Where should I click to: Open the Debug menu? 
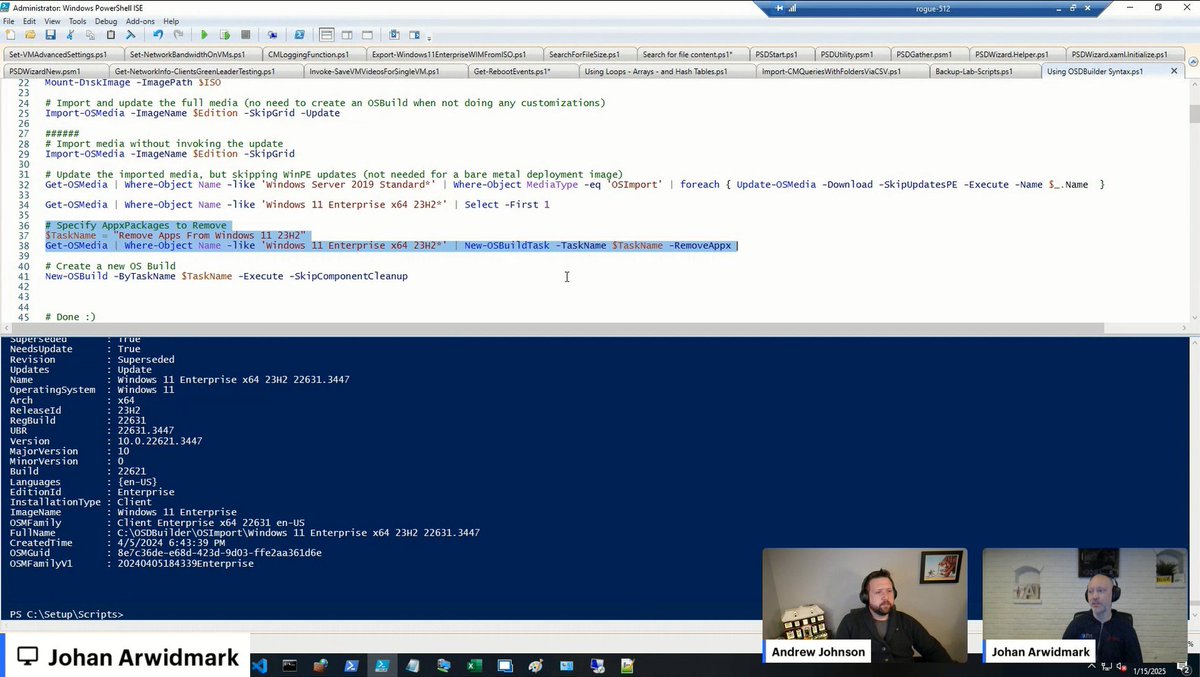[106, 20]
